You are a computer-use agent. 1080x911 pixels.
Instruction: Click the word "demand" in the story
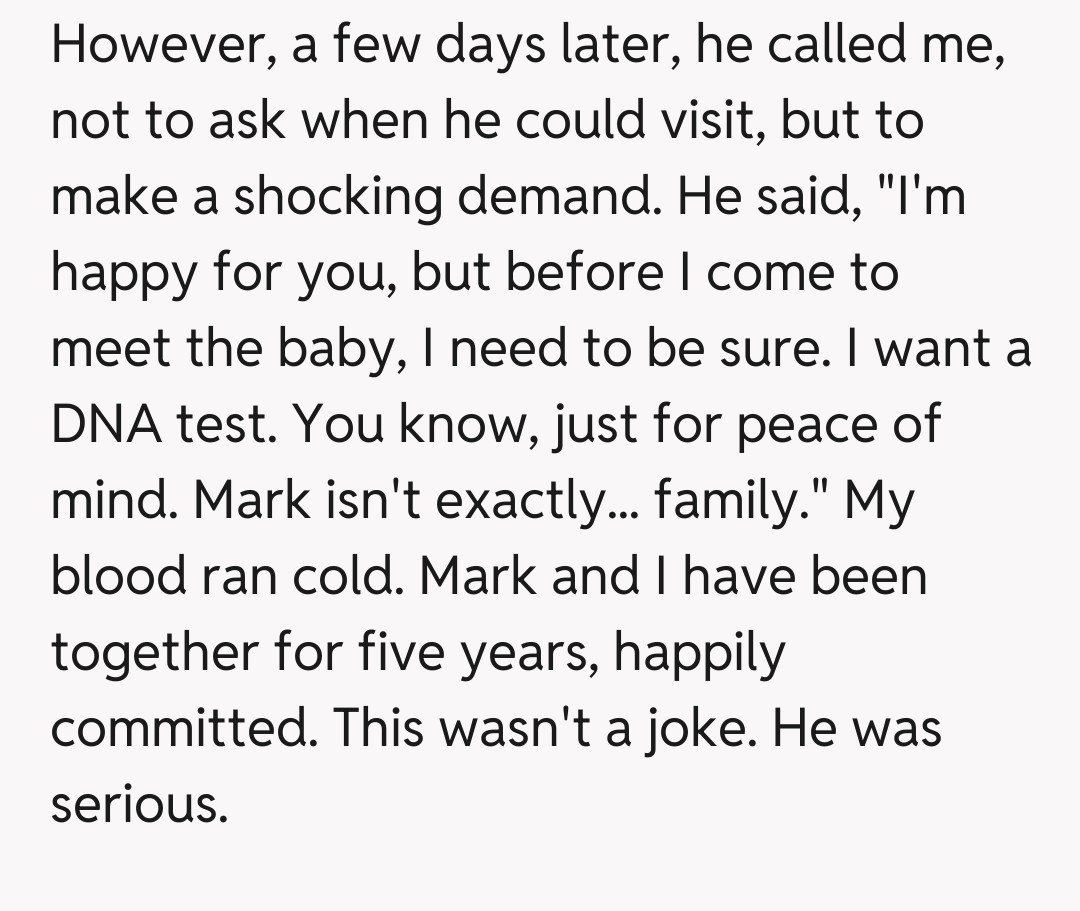pos(559,198)
